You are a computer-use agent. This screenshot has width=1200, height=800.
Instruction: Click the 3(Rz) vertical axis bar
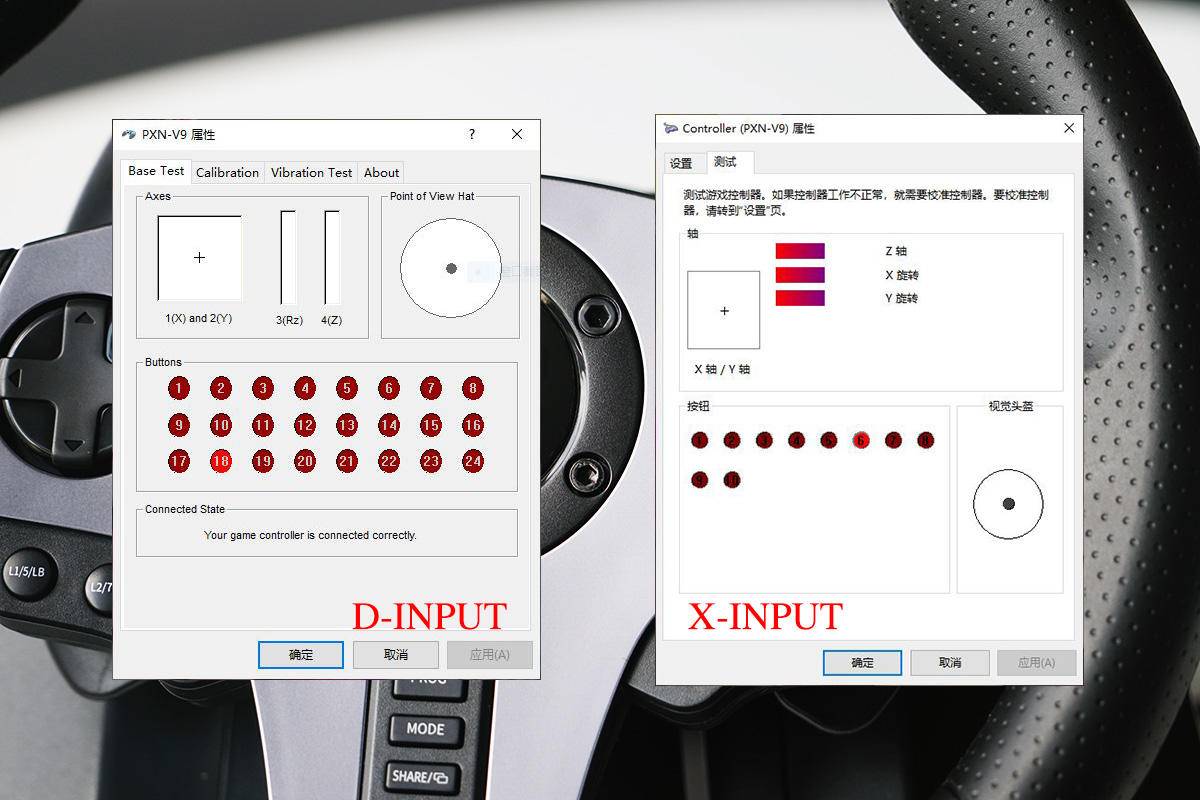(288, 257)
